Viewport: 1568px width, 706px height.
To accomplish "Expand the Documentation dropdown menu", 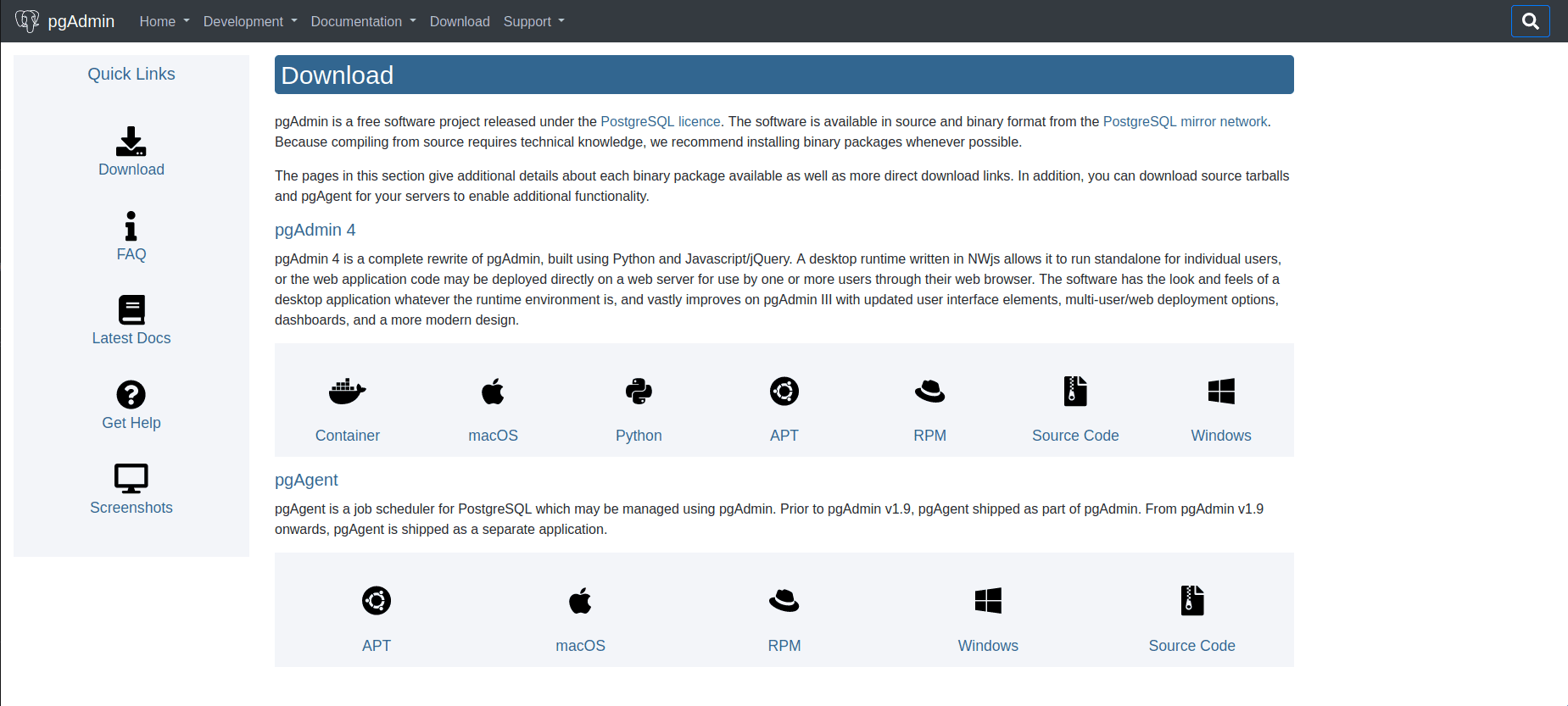I will [x=363, y=21].
